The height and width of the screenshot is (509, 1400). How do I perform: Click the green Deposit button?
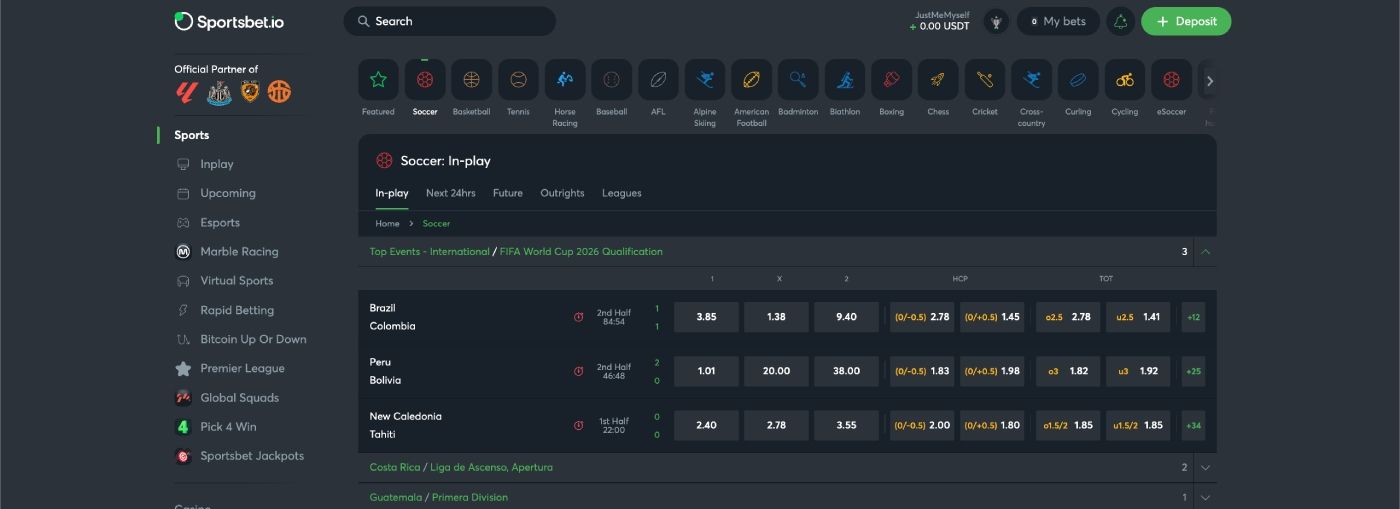[x=1186, y=21]
